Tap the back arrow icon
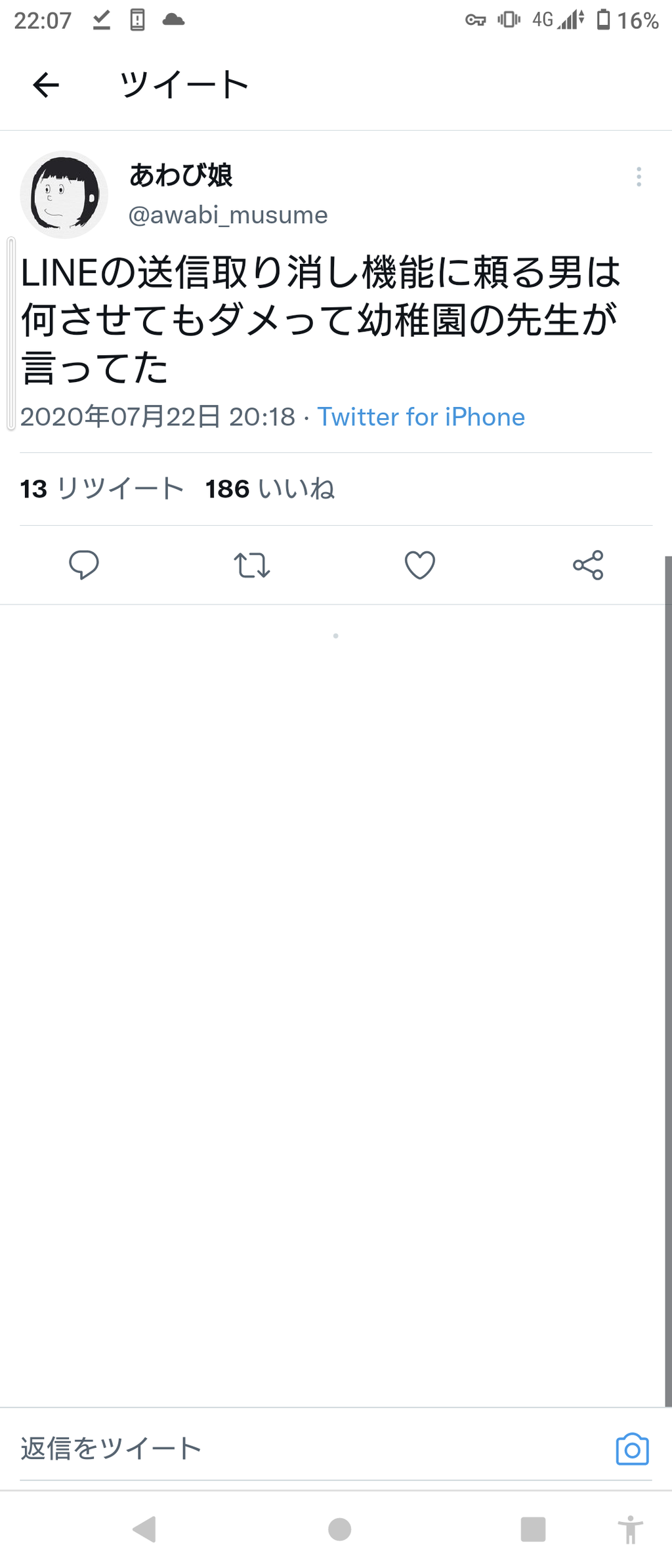The height and width of the screenshot is (1568, 672). (x=46, y=85)
